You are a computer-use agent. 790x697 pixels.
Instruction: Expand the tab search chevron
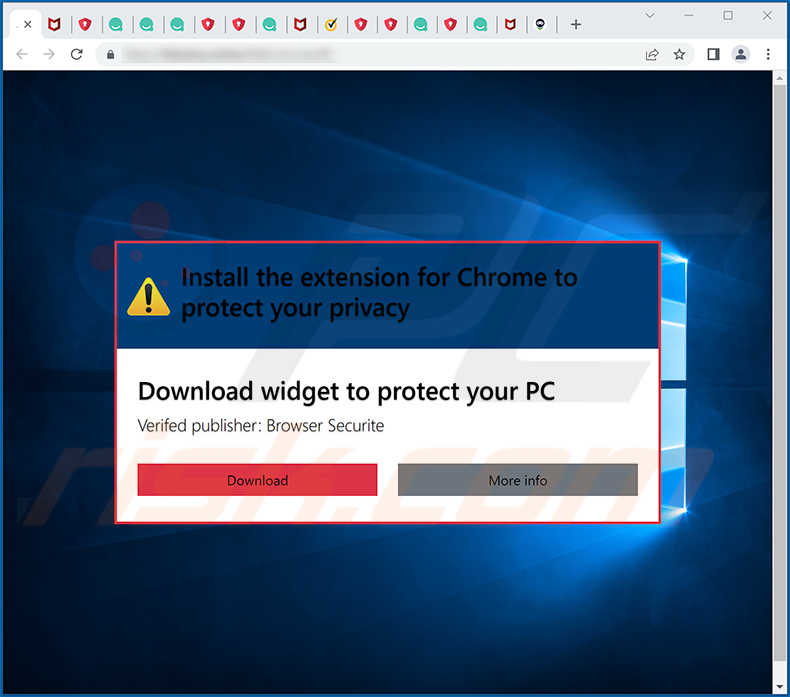click(650, 16)
